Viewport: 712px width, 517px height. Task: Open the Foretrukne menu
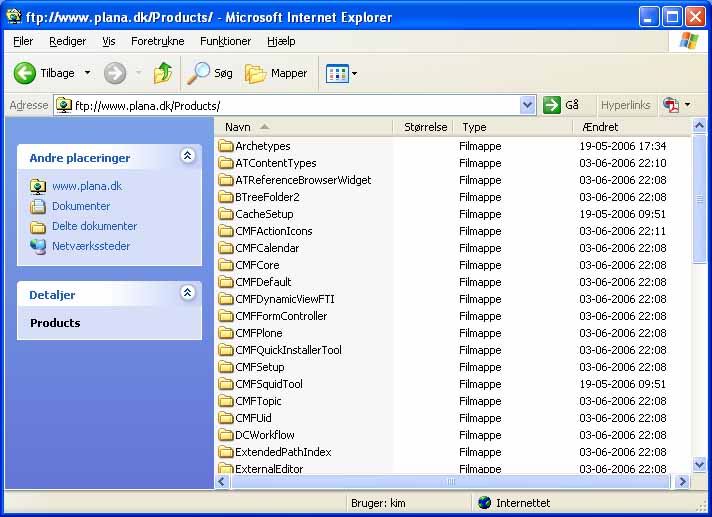click(x=157, y=41)
